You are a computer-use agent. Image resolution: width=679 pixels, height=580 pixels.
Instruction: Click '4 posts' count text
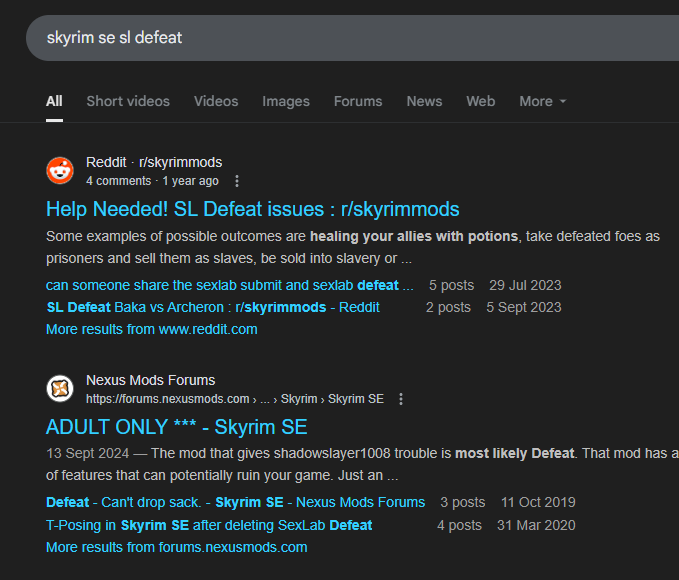click(x=459, y=525)
